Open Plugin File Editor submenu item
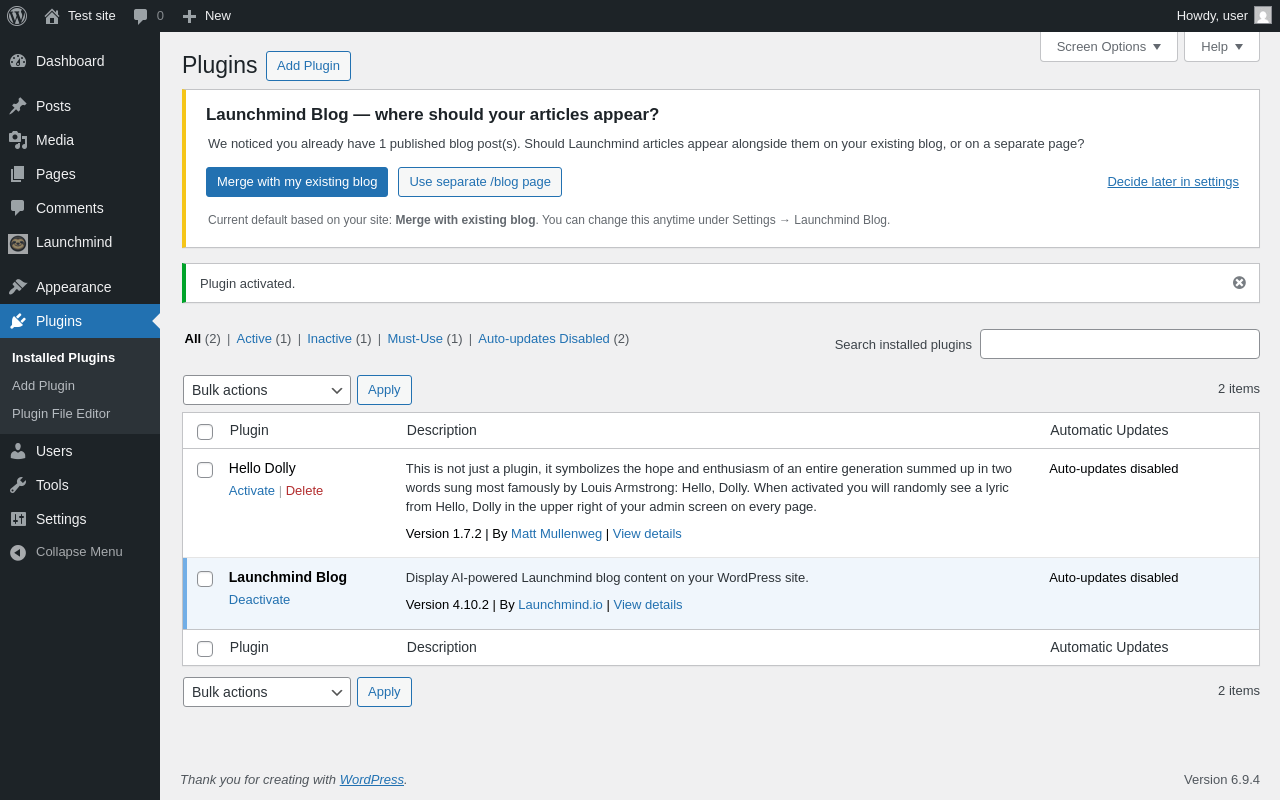This screenshot has width=1280, height=800. (61, 414)
